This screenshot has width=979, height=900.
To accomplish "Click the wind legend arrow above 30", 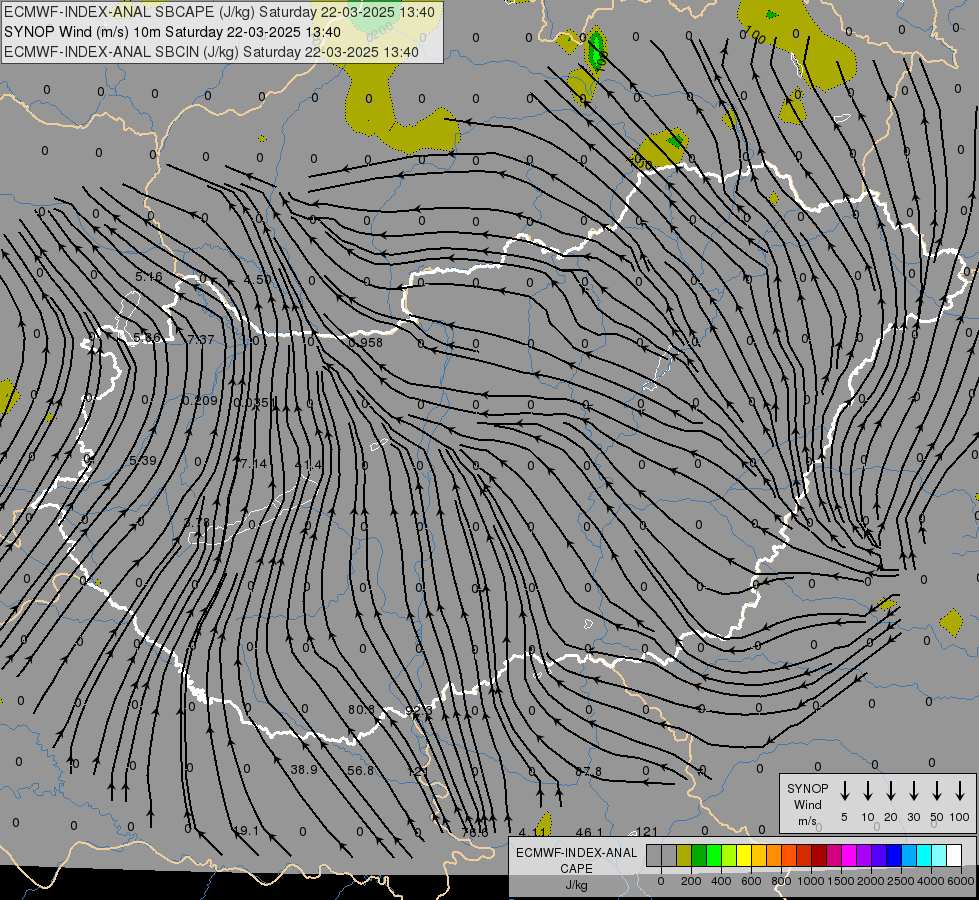I will click(x=913, y=790).
